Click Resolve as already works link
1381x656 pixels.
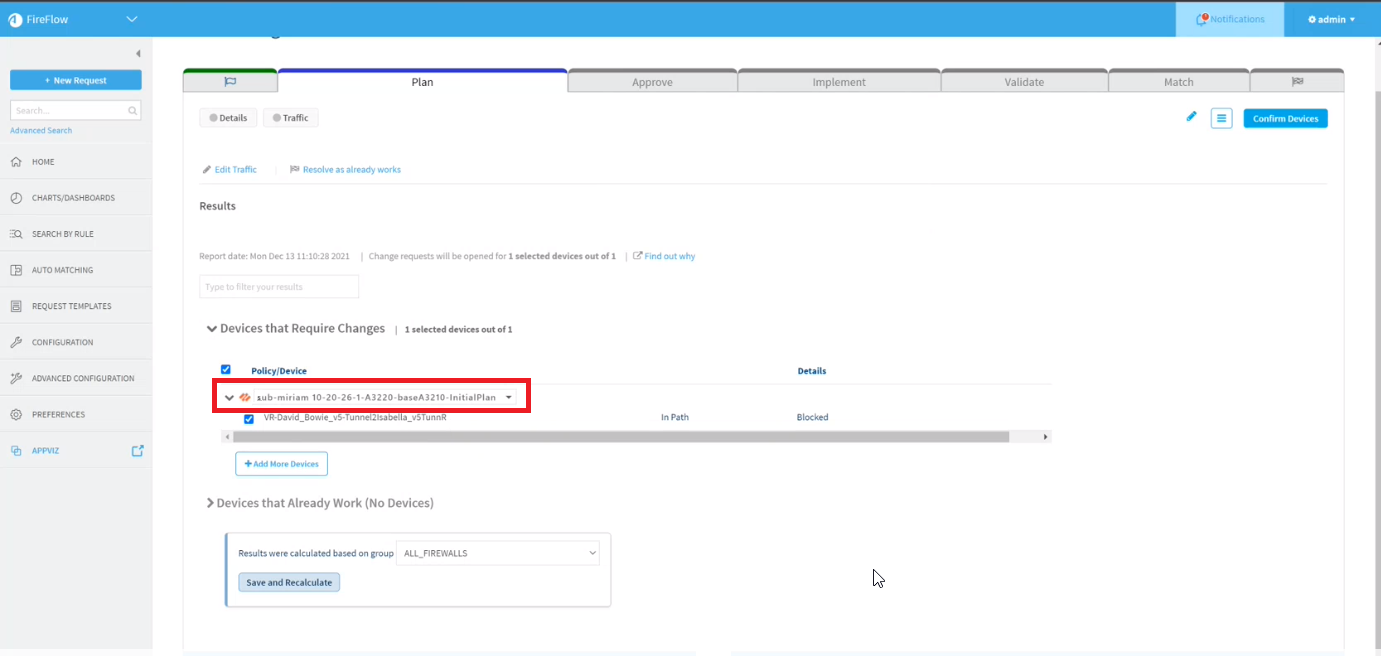[x=351, y=170]
